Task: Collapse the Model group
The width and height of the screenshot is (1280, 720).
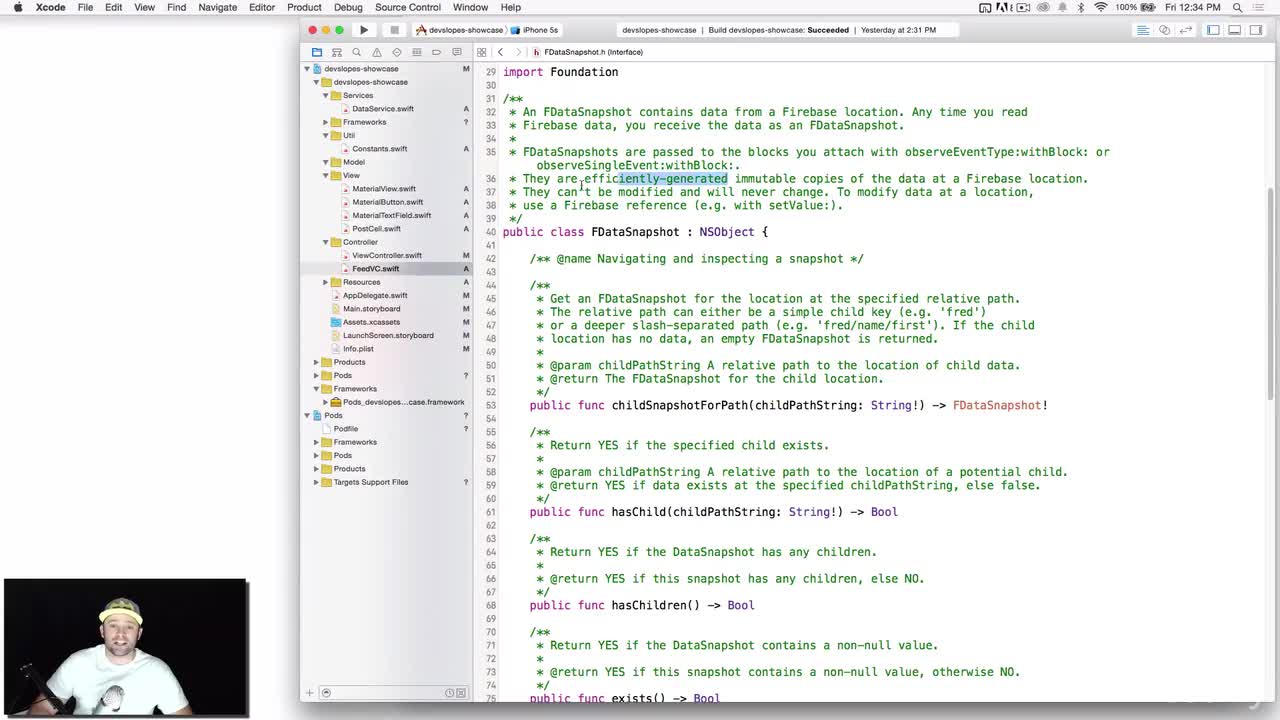Action: point(326,162)
